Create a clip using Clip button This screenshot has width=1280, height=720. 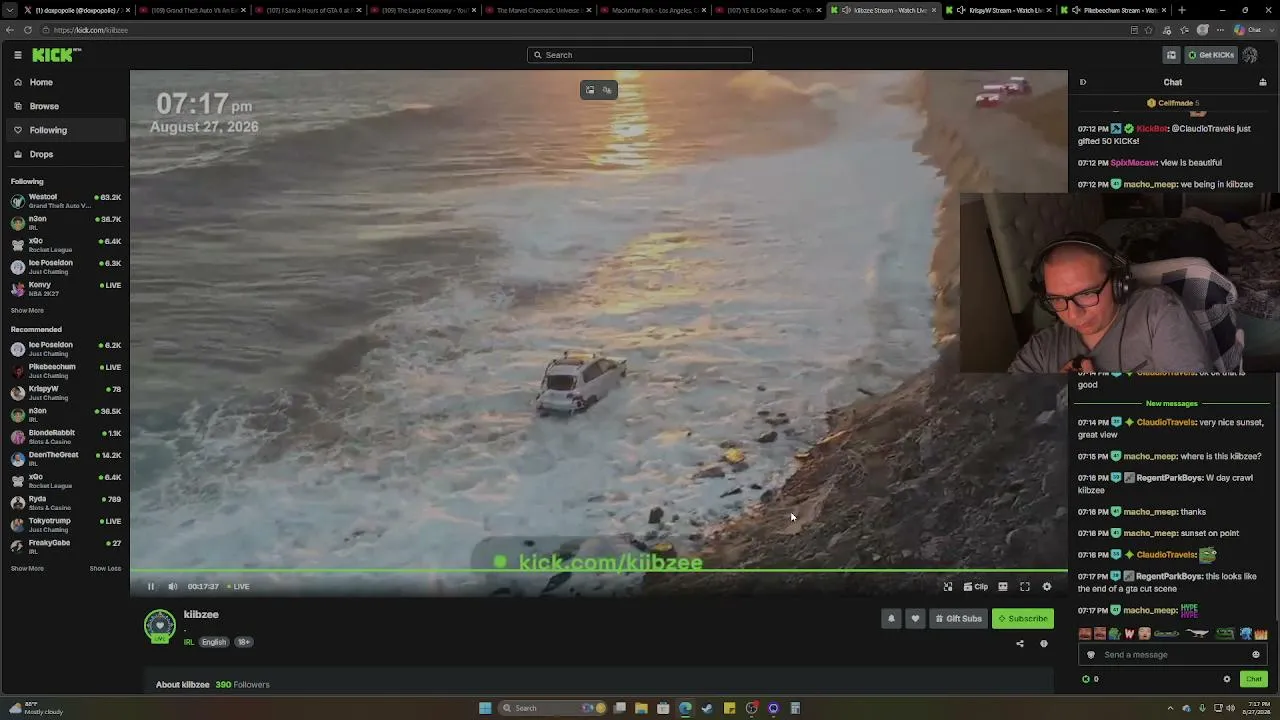coord(976,587)
